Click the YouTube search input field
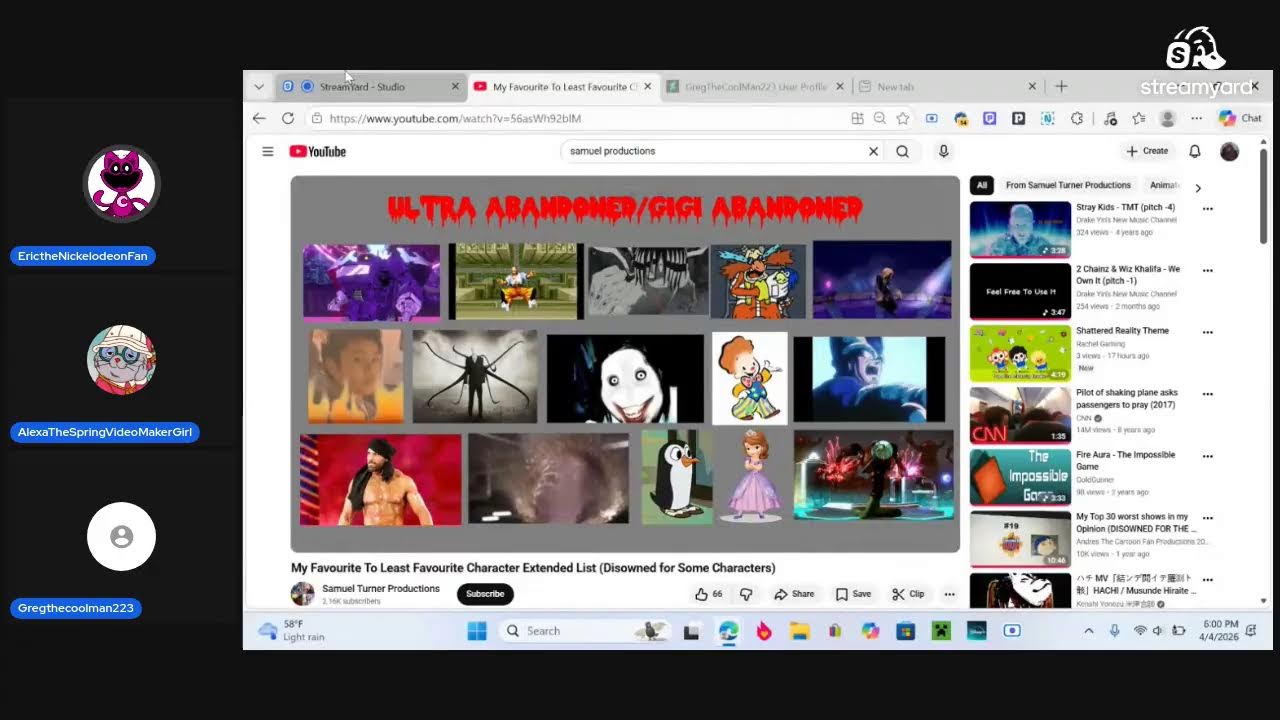1280x720 pixels. (714, 151)
